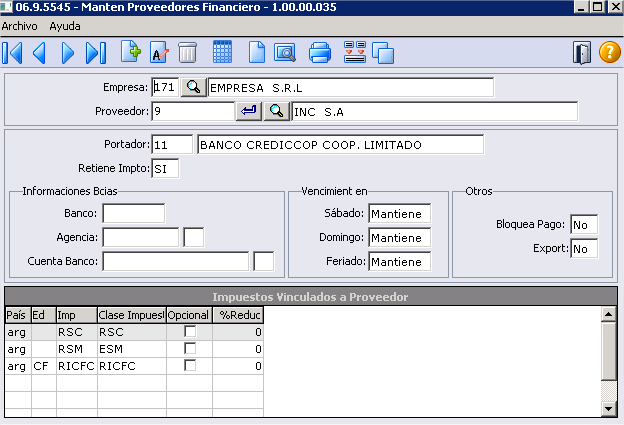Screen dimensions: 624x425
Task: Select %Reduc value in RSC row
Action: click(238, 332)
